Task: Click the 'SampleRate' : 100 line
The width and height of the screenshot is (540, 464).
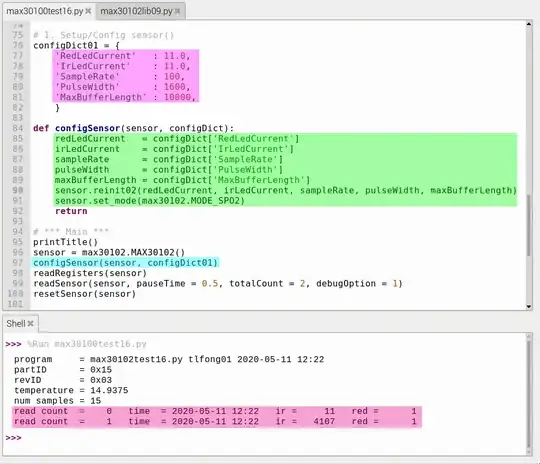Action: pos(120,76)
